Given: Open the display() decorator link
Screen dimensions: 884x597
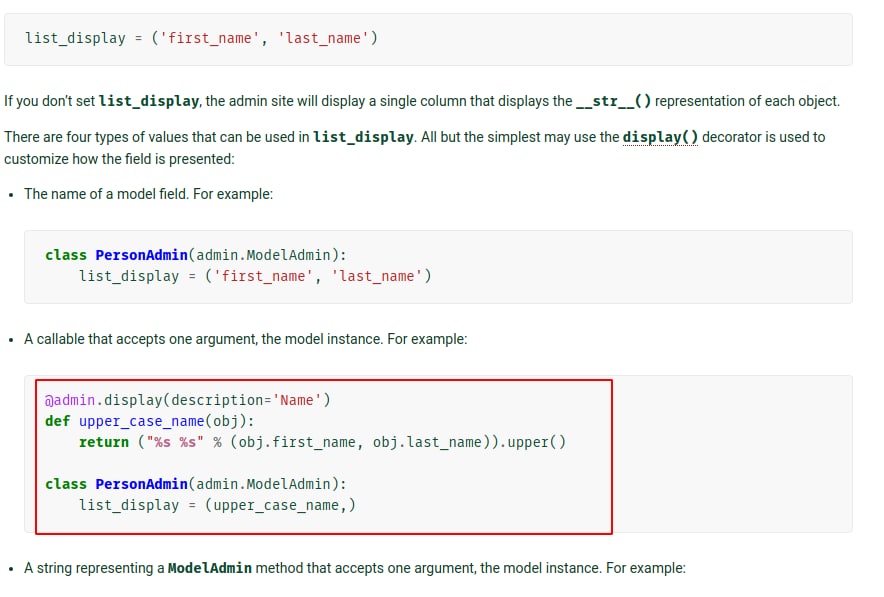Looking at the screenshot, I should pyautogui.click(x=660, y=137).
